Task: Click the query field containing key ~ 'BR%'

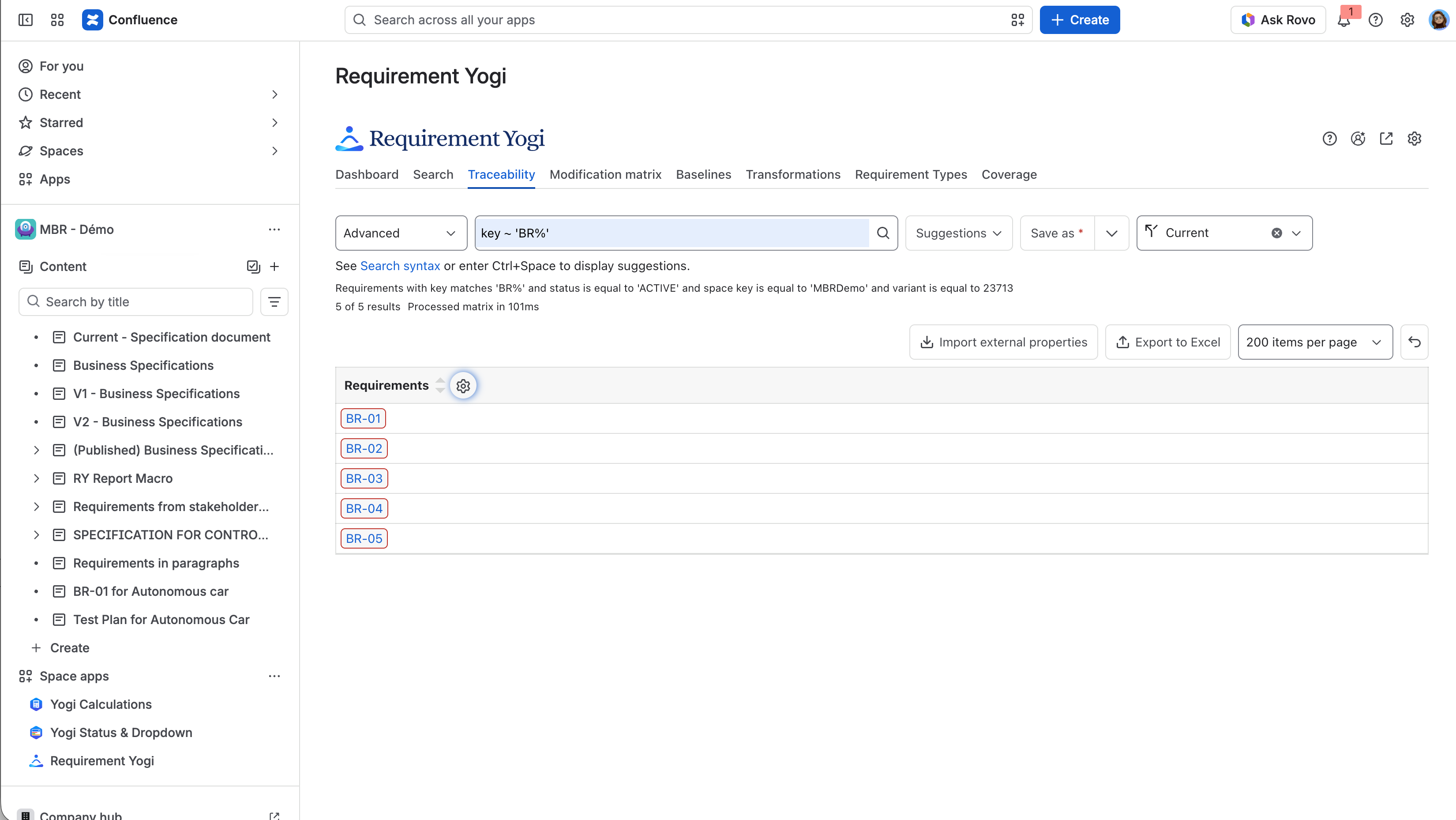Action: tap(672, 233)
